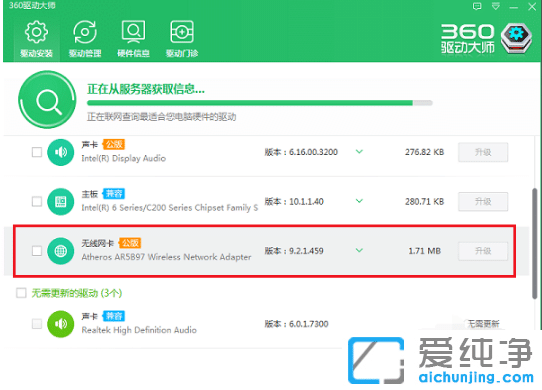Open the 驱动安装 tab

[36, 39]
